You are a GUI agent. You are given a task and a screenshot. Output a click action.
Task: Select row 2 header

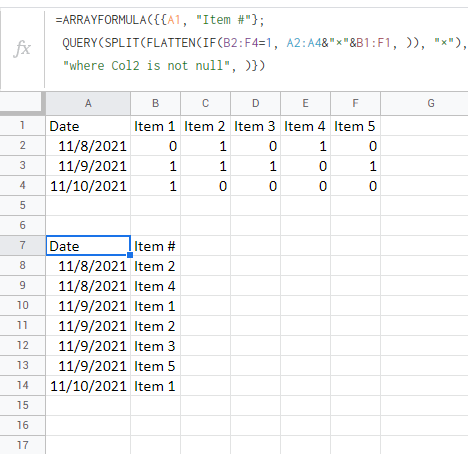(22, 146)
